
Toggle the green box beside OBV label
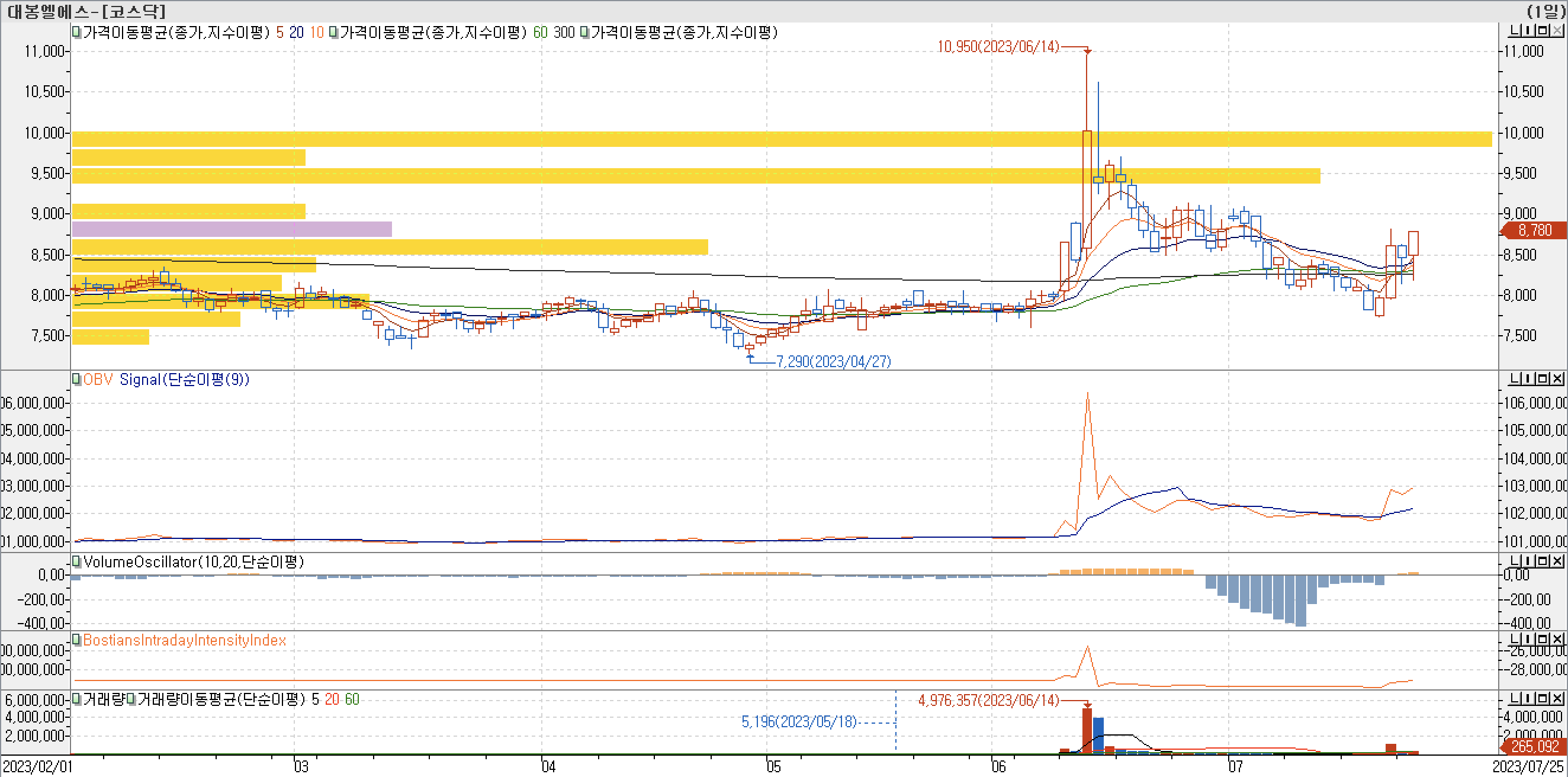tap(76, 379)
